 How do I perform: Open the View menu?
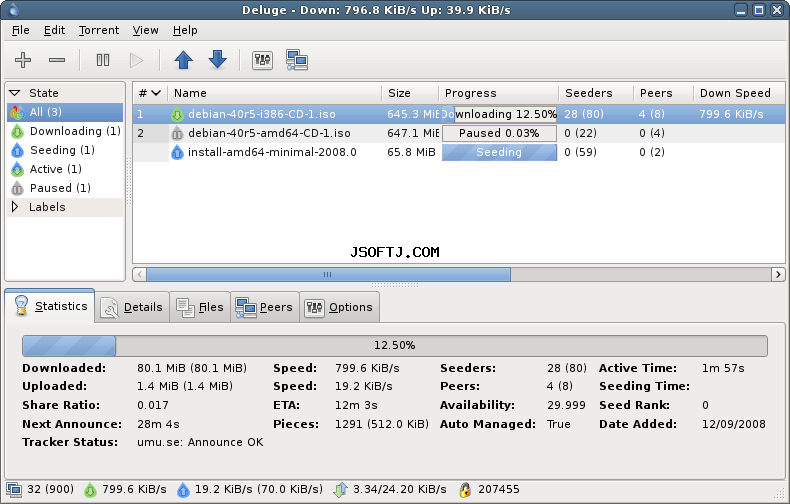[146, 30]
